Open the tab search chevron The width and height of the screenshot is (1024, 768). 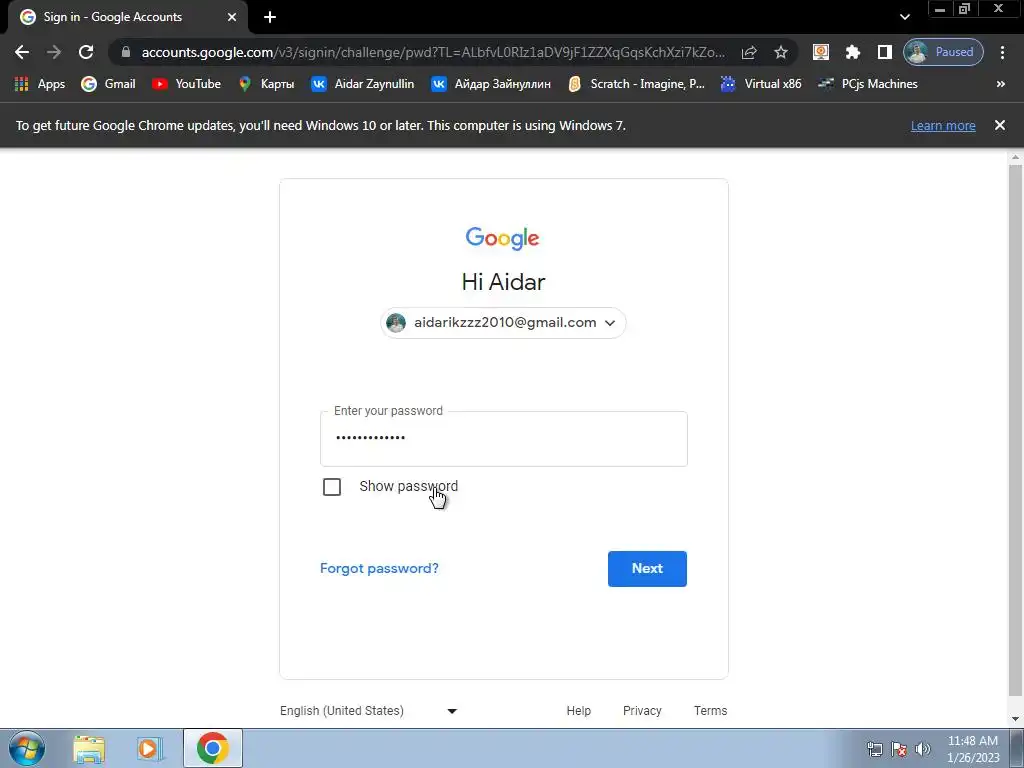904,17
